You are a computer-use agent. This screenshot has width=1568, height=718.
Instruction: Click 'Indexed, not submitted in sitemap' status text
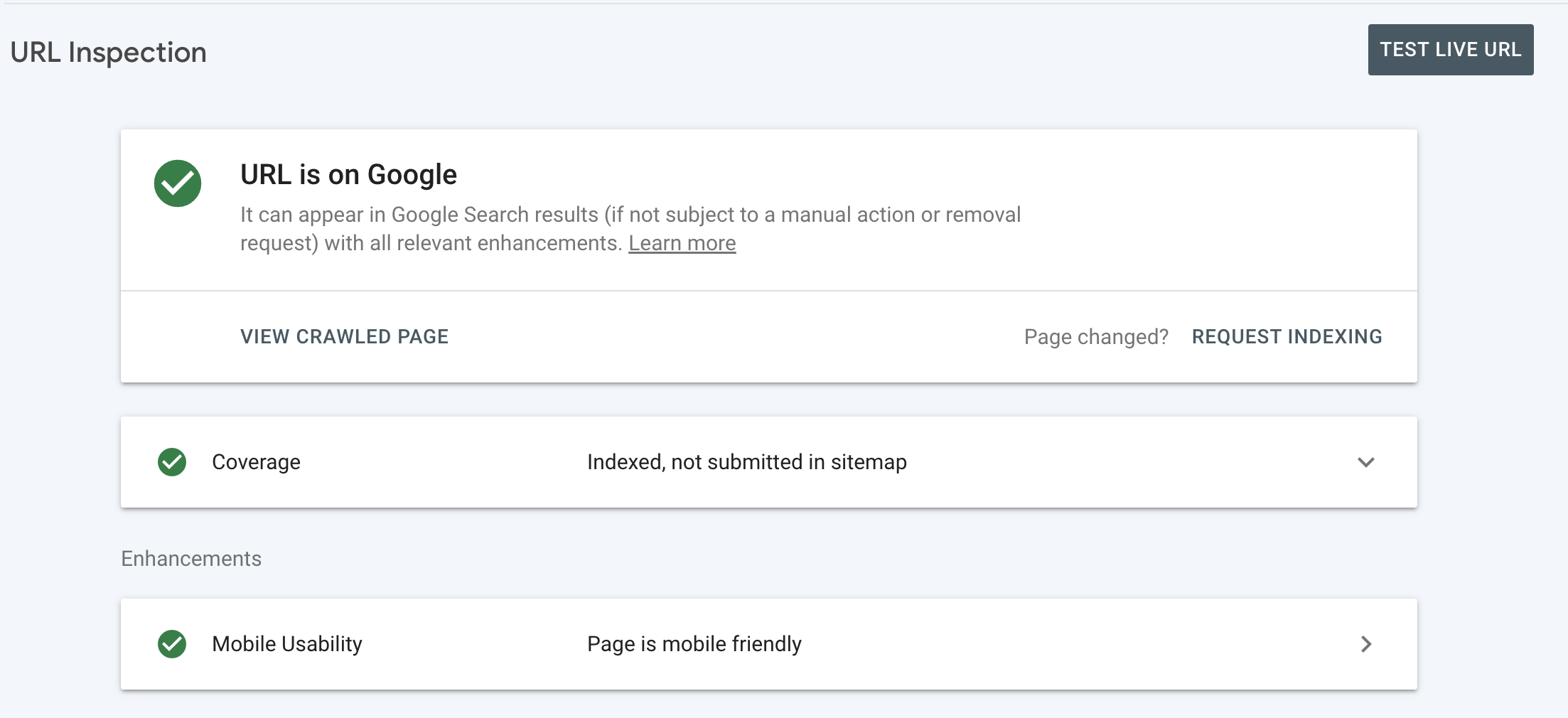pyautogui.click(x=747, y=462)
